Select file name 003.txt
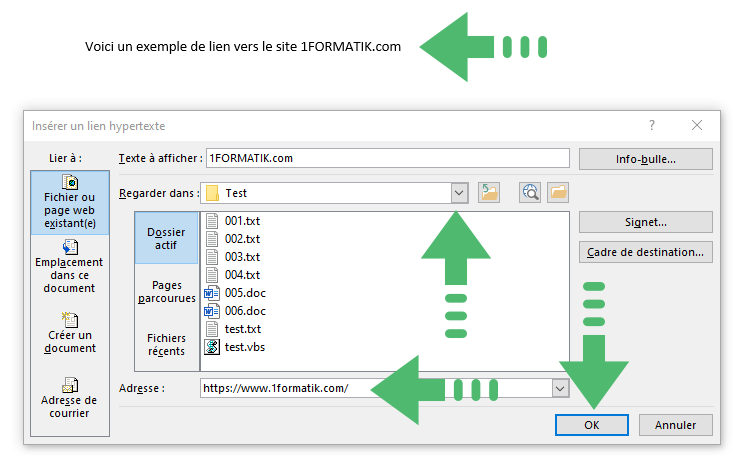This screenshot has height=456, width=733. 242,257
